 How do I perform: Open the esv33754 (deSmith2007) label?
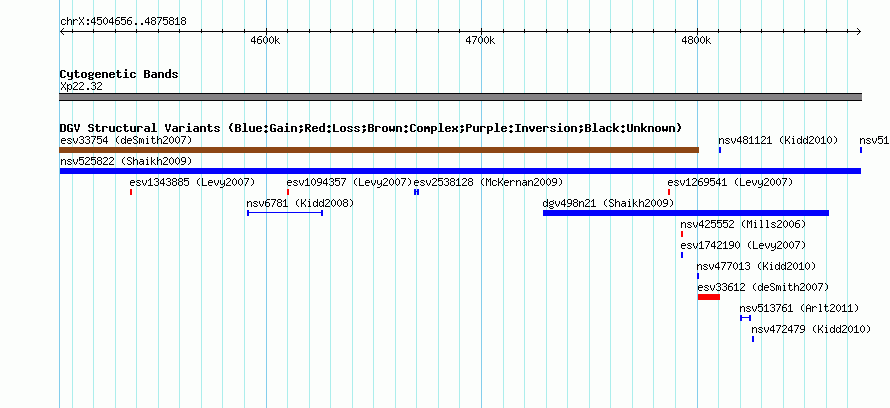[126, 140]
